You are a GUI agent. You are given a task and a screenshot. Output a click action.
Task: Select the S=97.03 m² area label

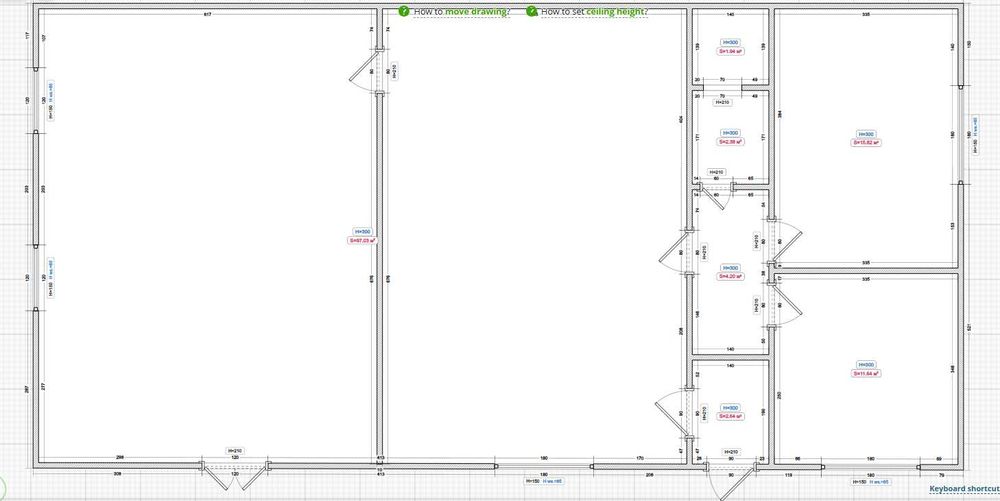coord(362,241)
